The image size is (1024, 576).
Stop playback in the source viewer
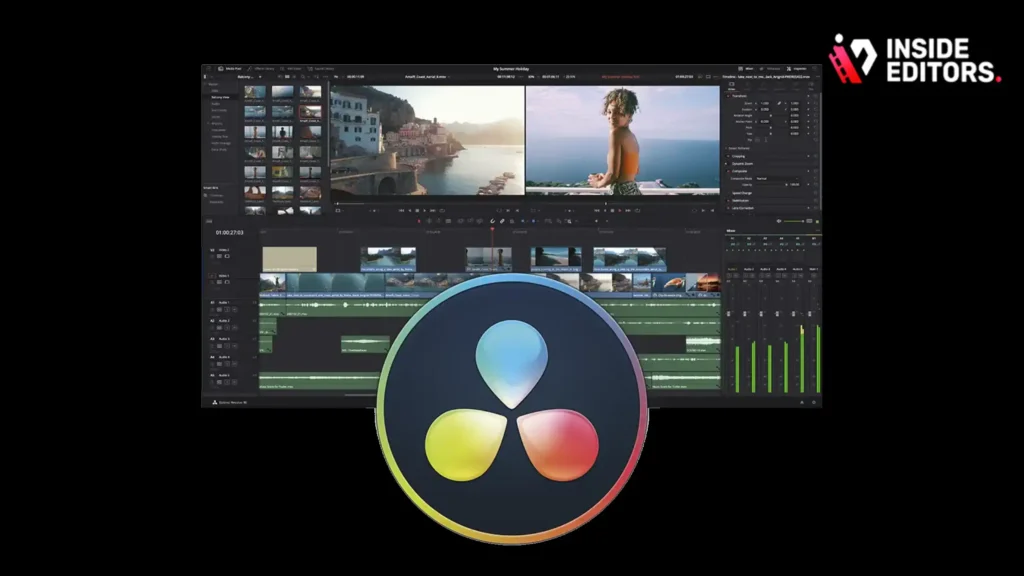pyautogui.click(x=417, y=210)
